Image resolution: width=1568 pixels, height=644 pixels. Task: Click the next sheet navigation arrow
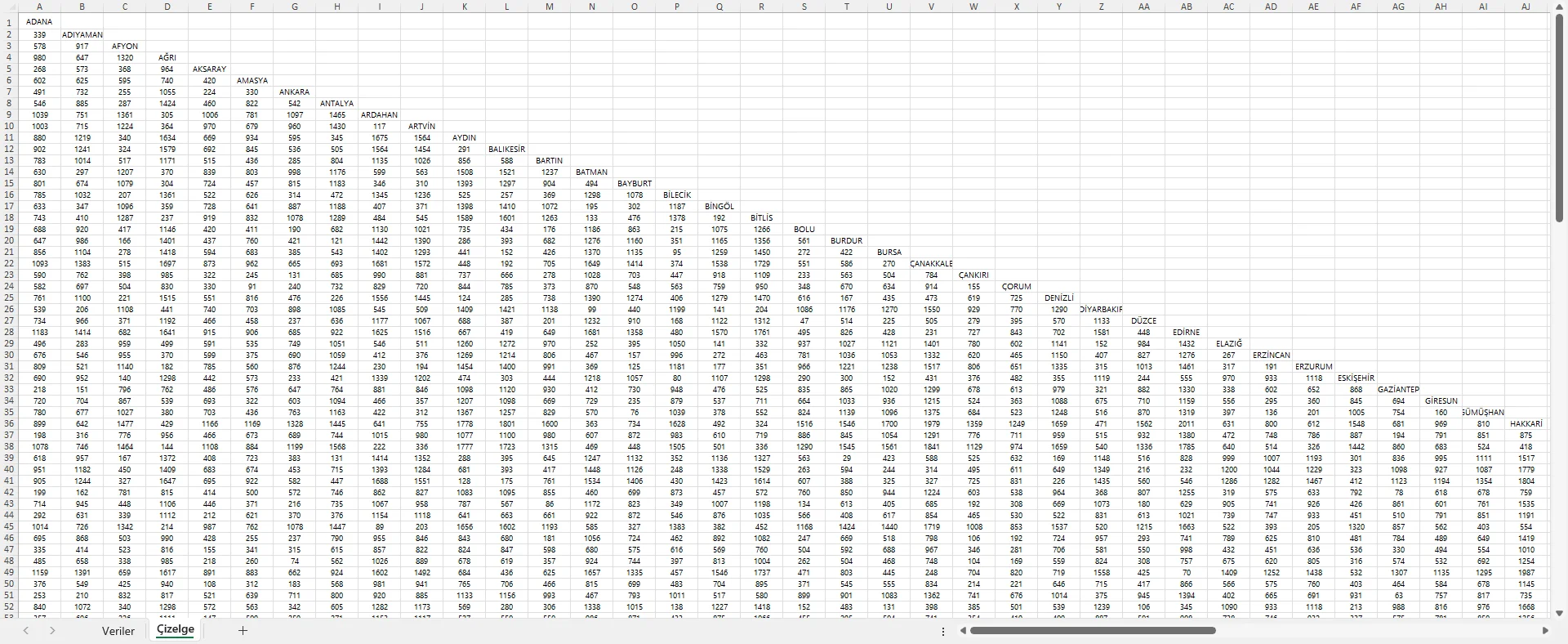pos(52,631)
